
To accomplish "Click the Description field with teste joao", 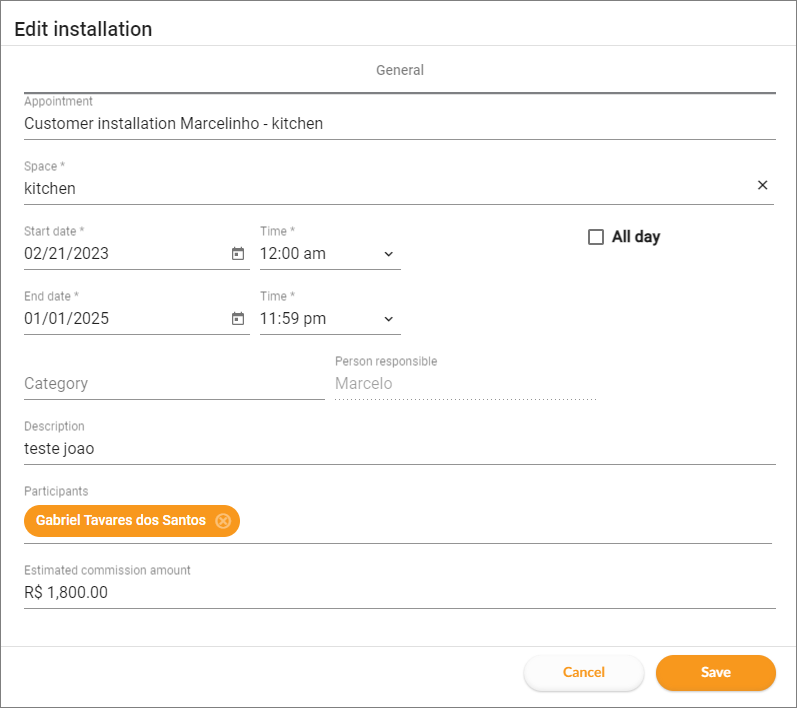I will [x=398, y=449].
